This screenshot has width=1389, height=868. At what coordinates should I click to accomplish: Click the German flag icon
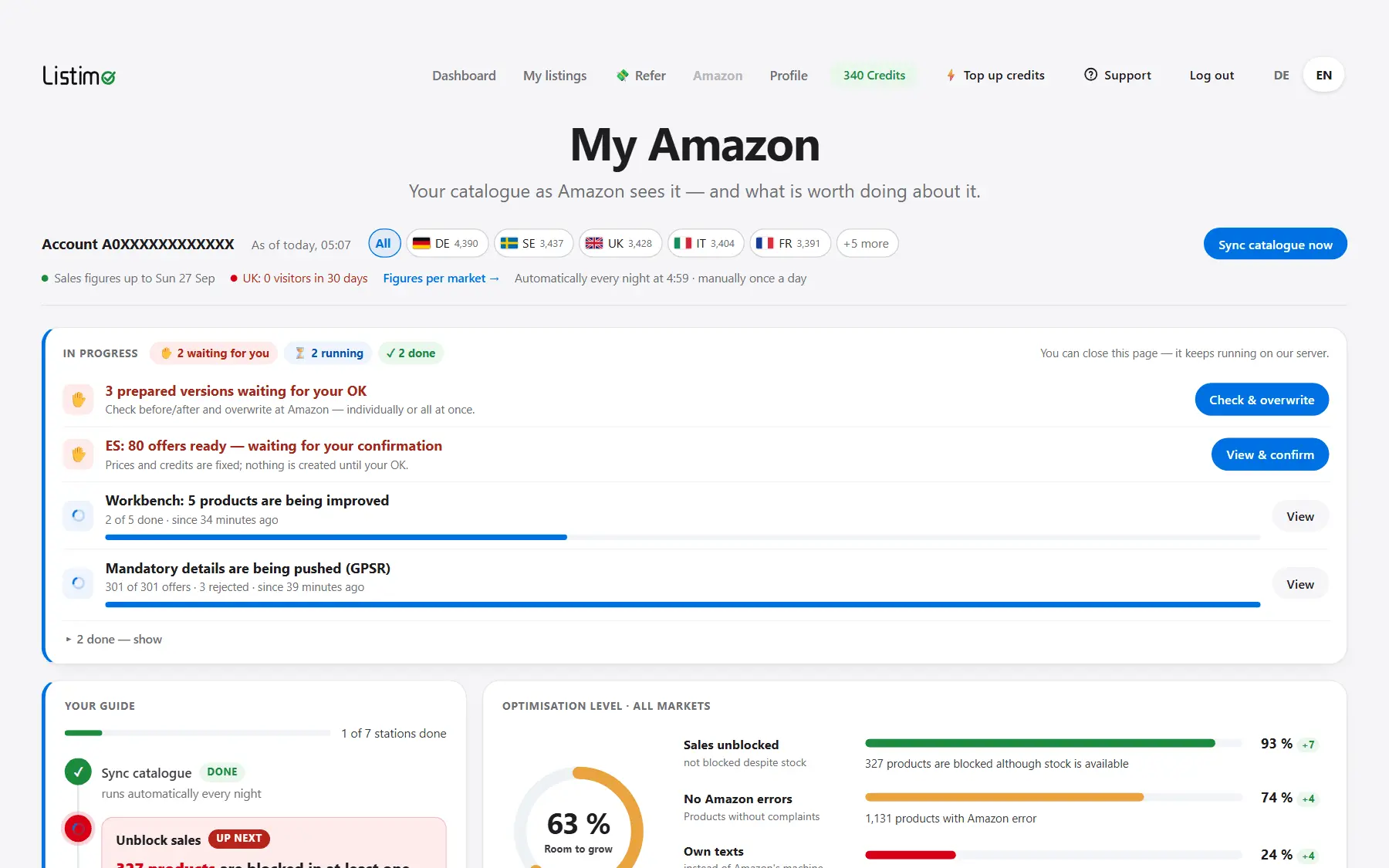point(421,244)
